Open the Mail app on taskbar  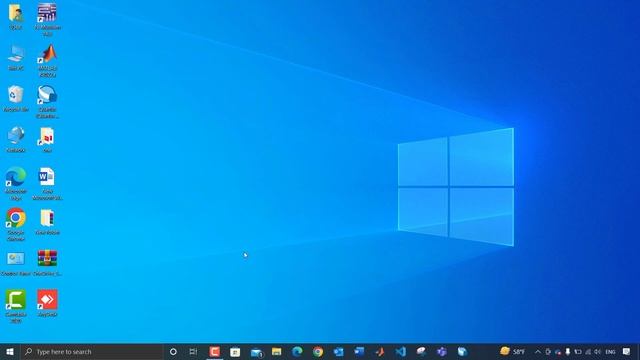(x=256, y=351)
